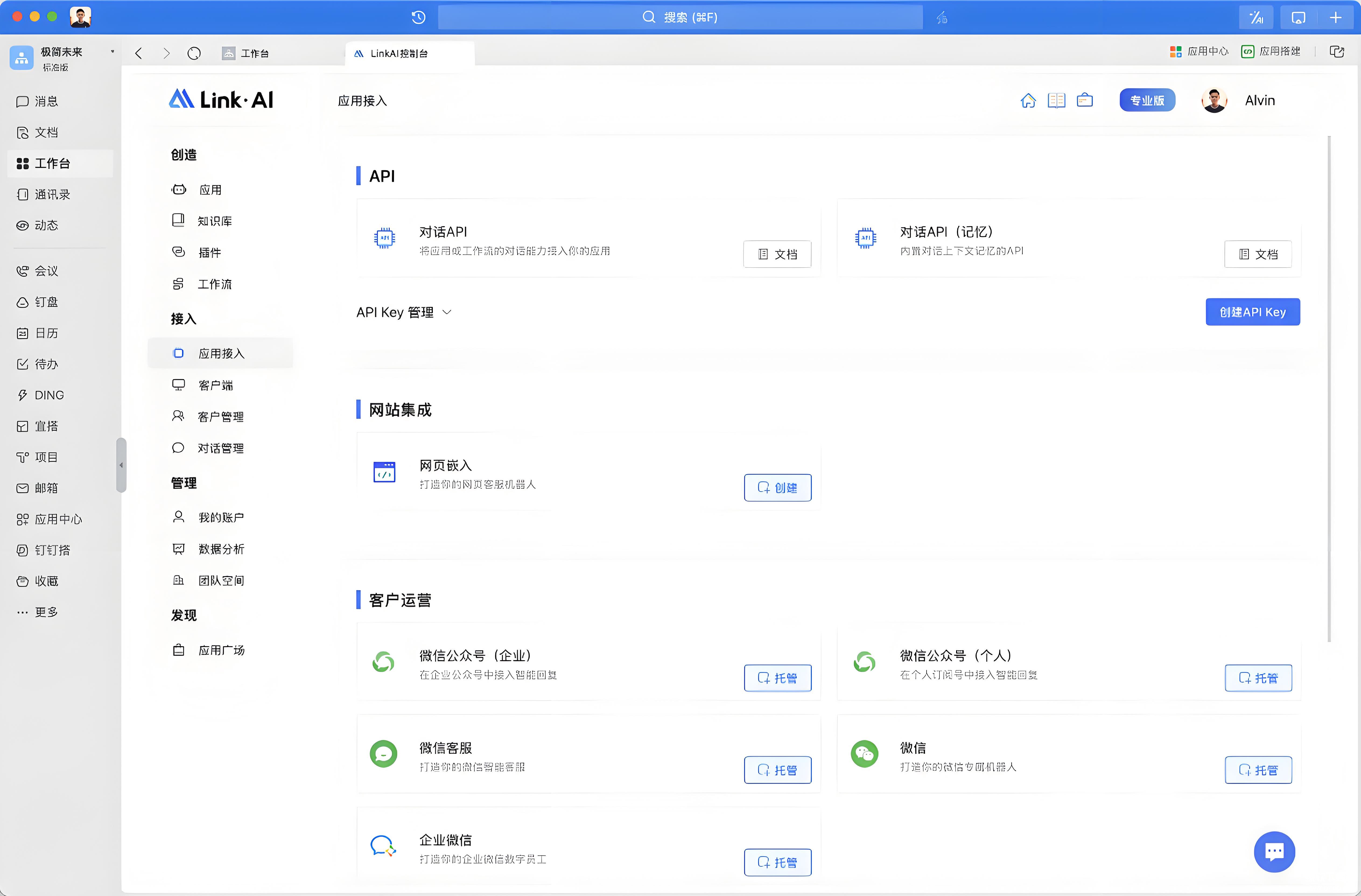This screenshot has height=896, width=1361.
Task: Open the briefcase icon in header
Action: tap(1085, 101)
